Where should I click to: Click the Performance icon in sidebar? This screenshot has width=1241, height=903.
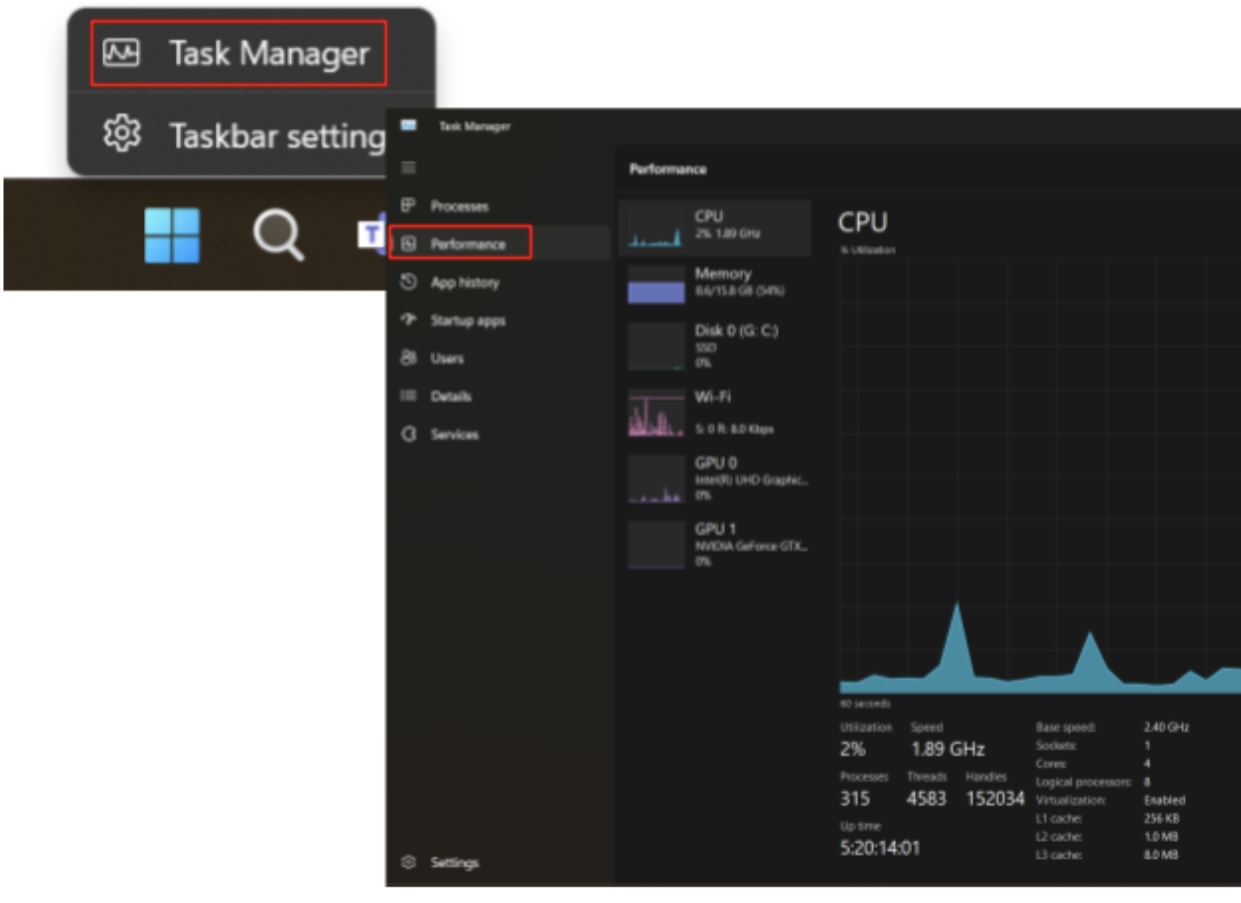point(408,244)
